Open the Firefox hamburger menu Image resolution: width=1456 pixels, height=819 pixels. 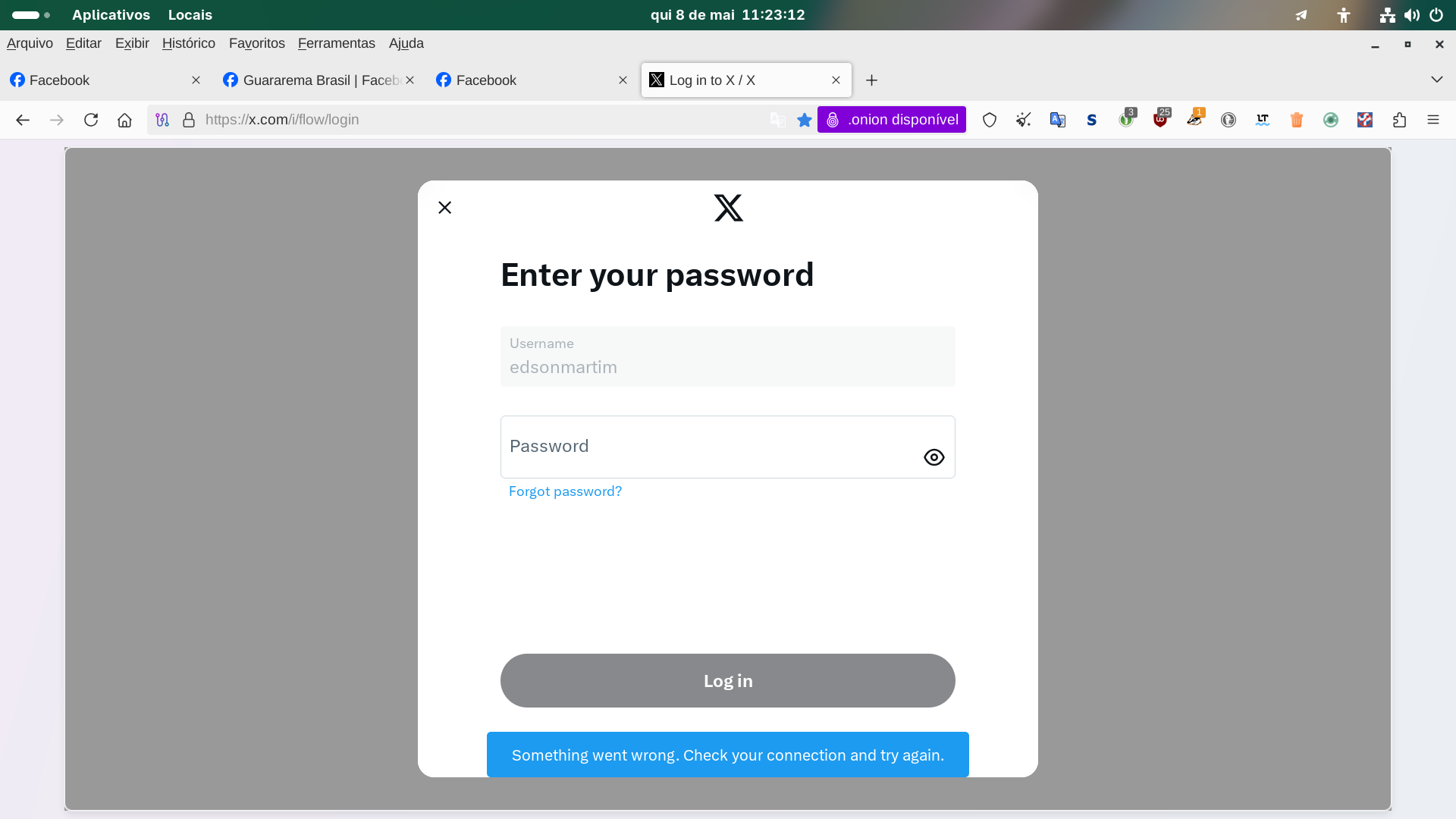(x=1433, y=120)
